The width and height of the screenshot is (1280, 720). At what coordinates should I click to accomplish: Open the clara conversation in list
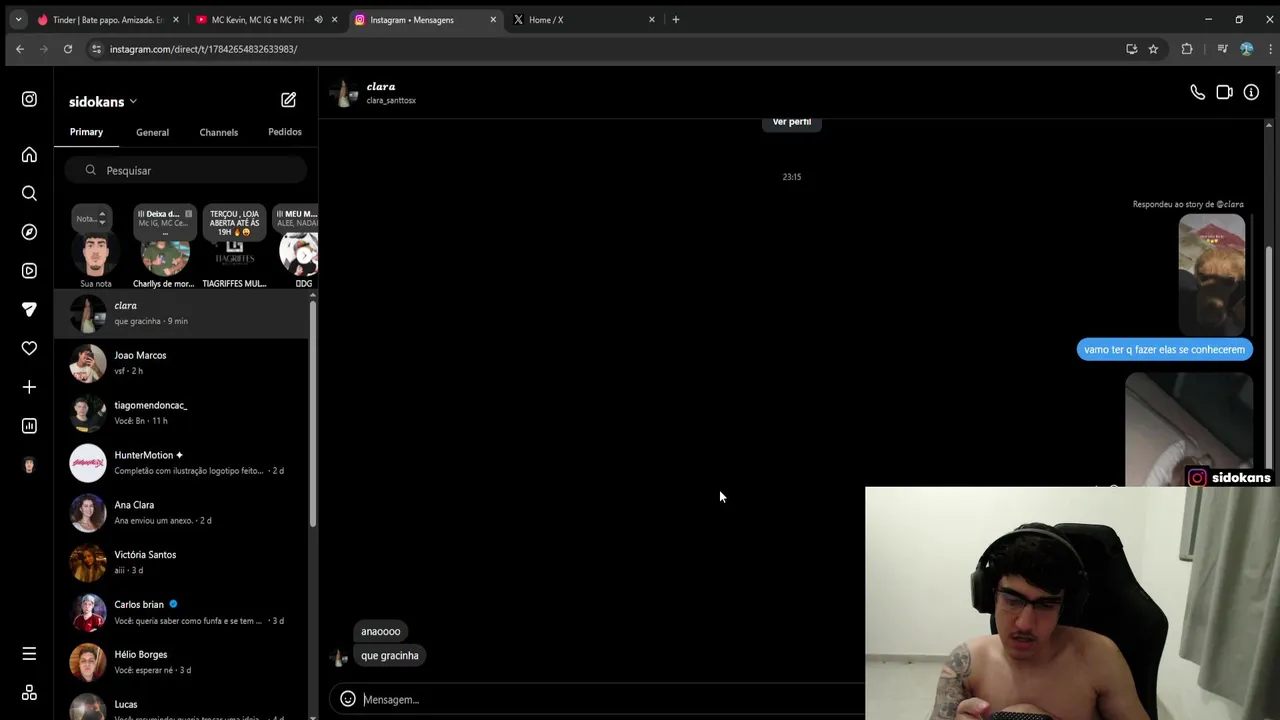click(x=183, y=313)
